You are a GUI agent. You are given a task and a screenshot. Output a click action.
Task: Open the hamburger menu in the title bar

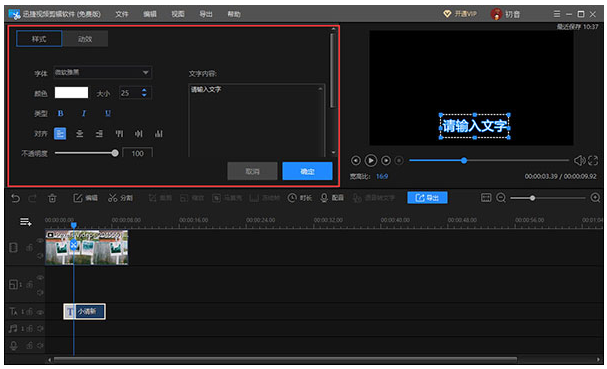pos(557,14)
